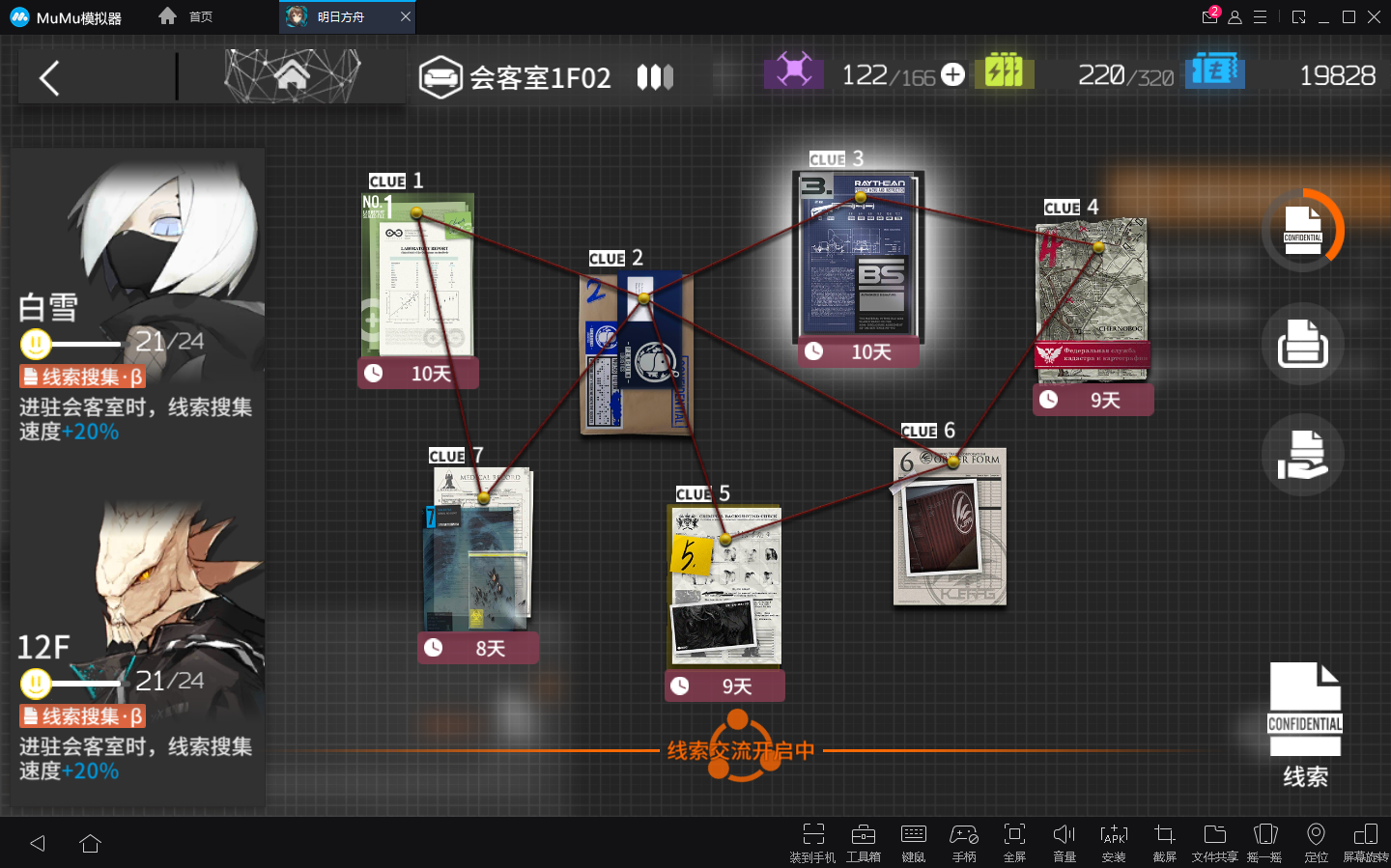Open the 安装 APK installer
Viewport: 1391px width, 868px height.
tap(1114, 843)
